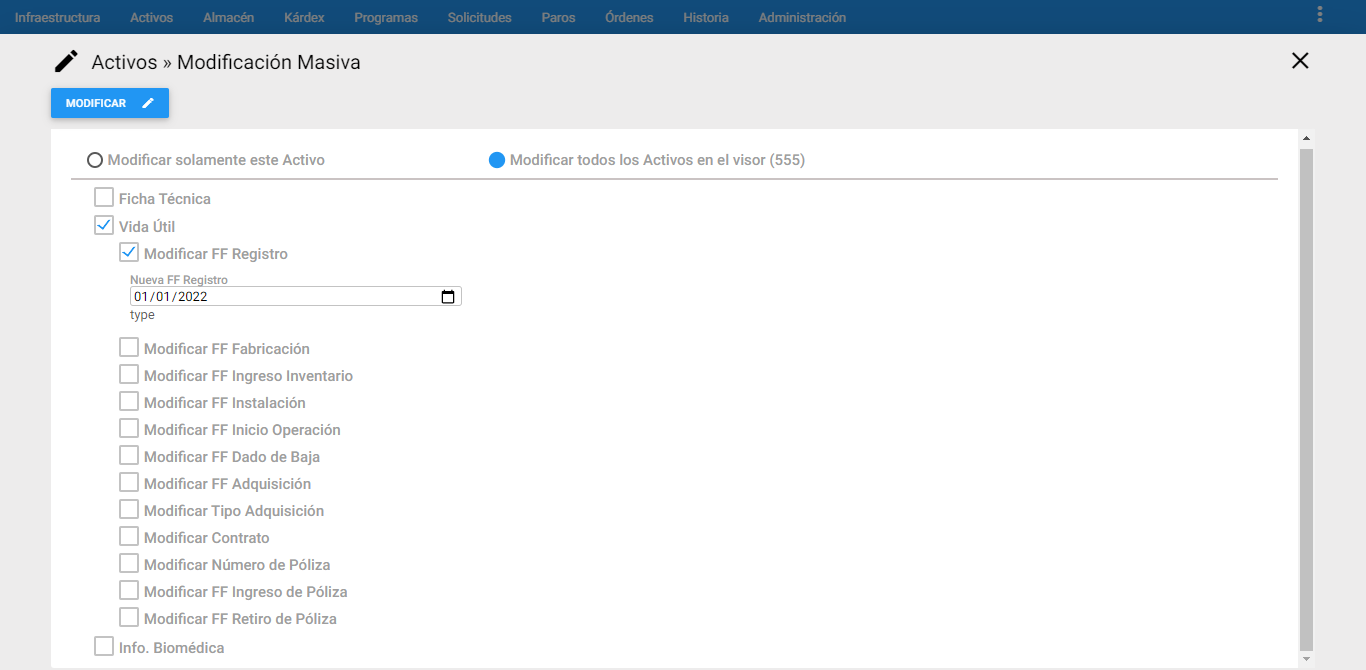Image resolution: width=1366 pixels, height=670 pixels.
Task: Open the Historia menu
Action: 706,17
